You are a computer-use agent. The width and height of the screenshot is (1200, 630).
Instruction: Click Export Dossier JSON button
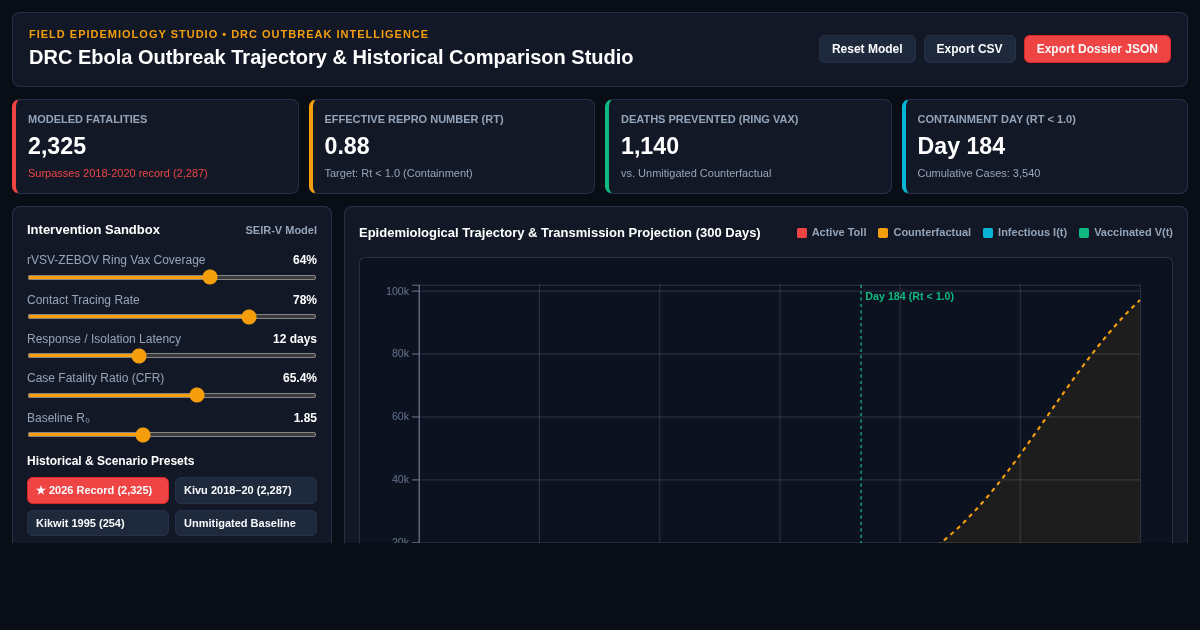(1097, 49)
